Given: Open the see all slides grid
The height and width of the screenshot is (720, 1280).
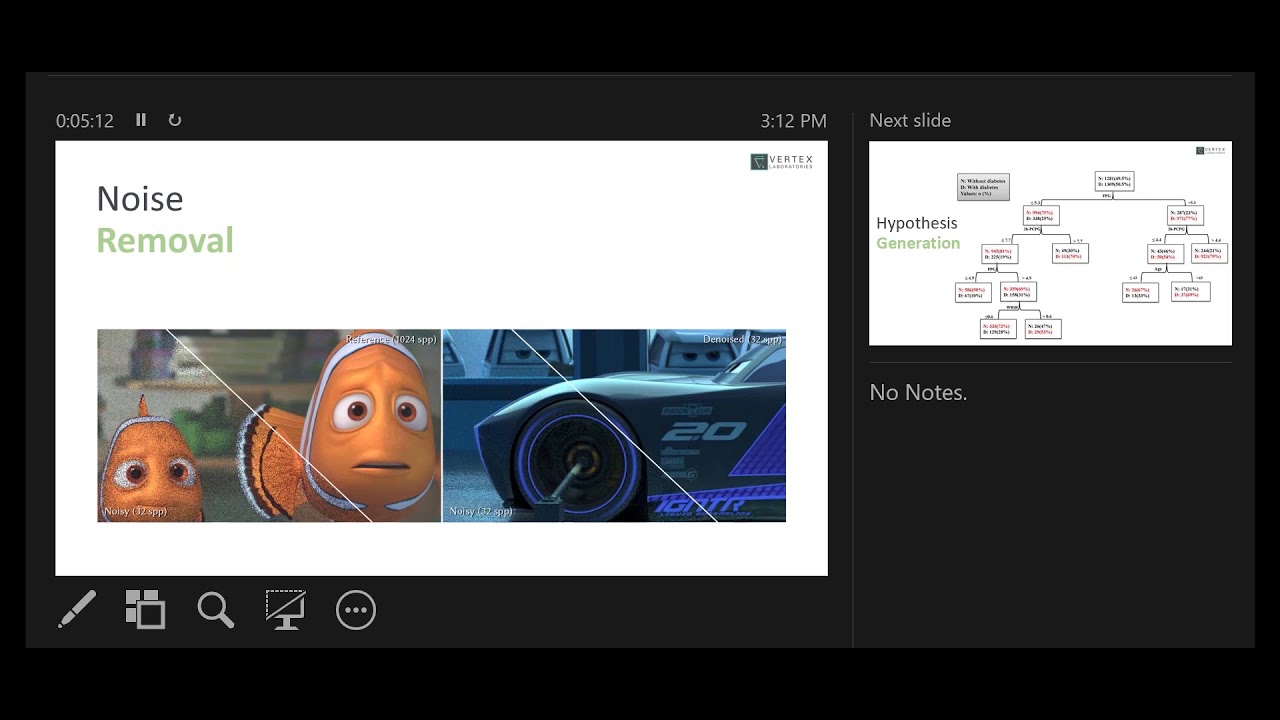Looking at the screenshot, I should [x=145, y=610].
